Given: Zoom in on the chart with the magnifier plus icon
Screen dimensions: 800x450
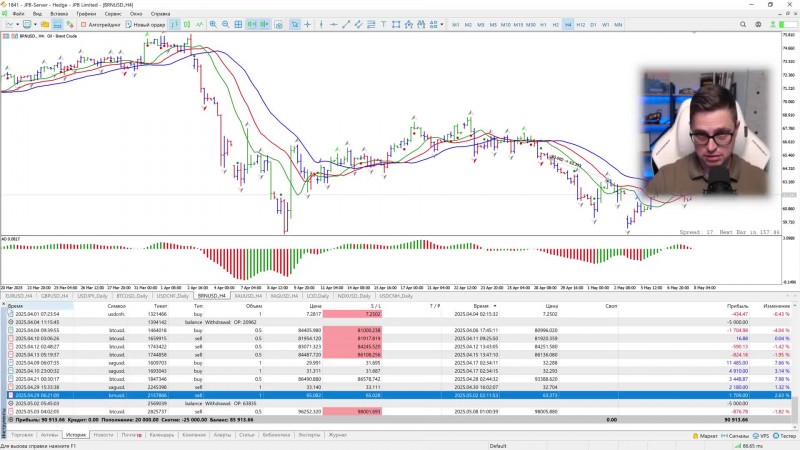Looking at the screenshot, I should click(213, 24).
